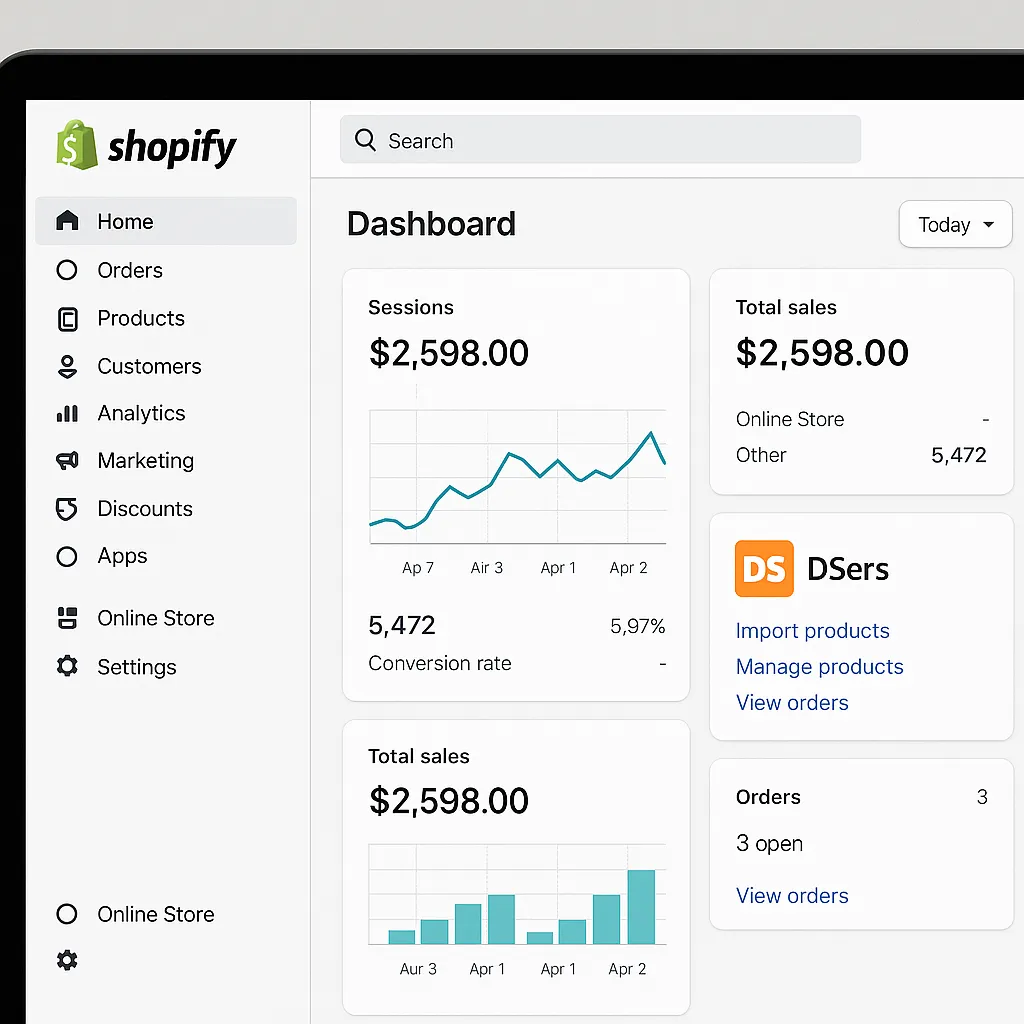Open the Today date range dropdown
This screenshot has width=1024, height=1024.
coord(955,224)
